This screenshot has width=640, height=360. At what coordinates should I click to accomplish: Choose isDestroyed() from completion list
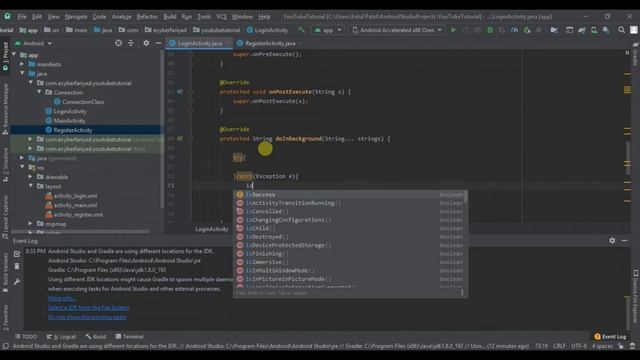[350, 237]
